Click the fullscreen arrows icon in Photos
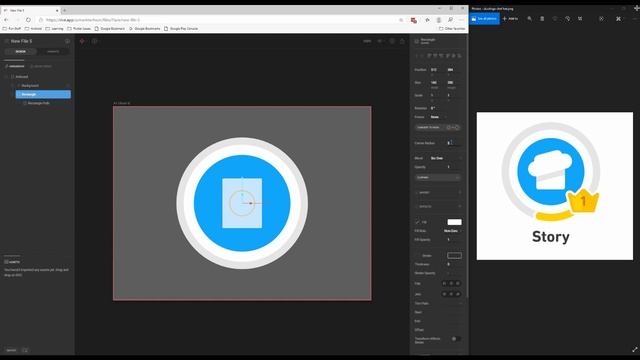 [635, 350]
